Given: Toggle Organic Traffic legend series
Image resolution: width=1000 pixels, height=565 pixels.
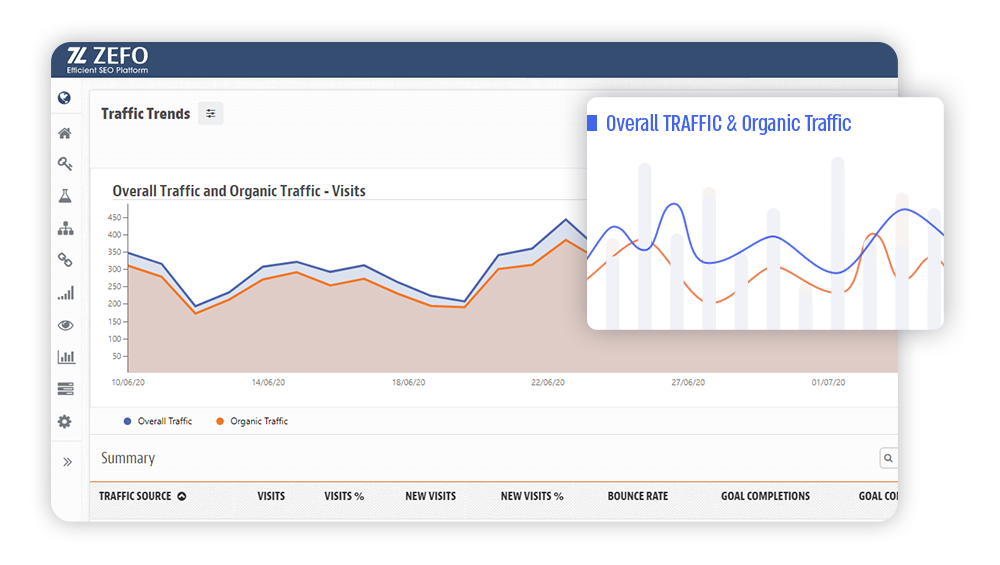Looking at the screenshot, I should point(252,421).
